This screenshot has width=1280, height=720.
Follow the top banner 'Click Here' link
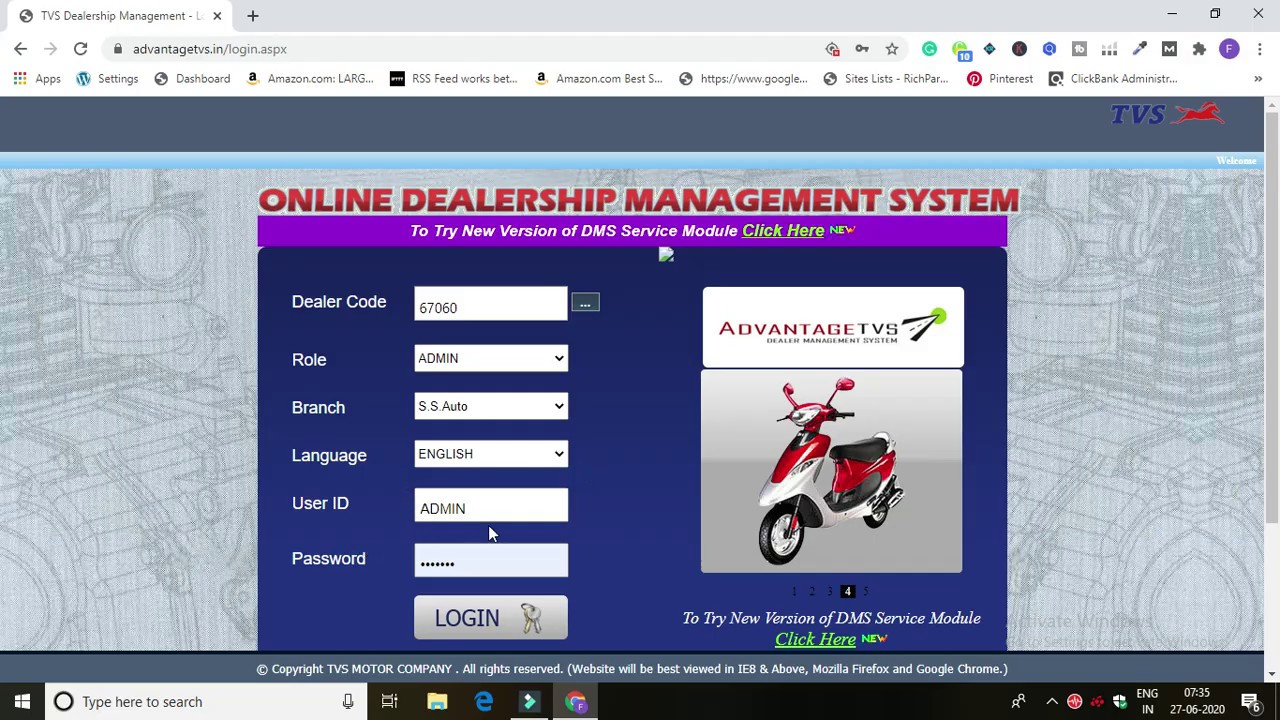783,230
